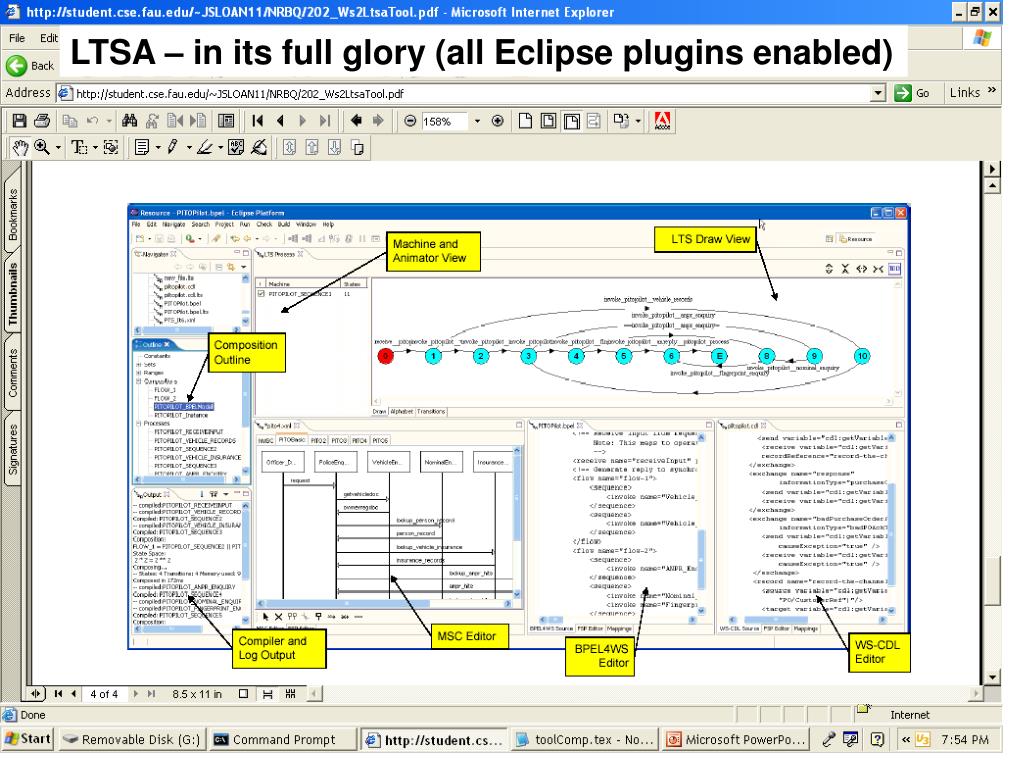
Task: Expand the Text Select tool dropdown
Action: tap(95, 148)
